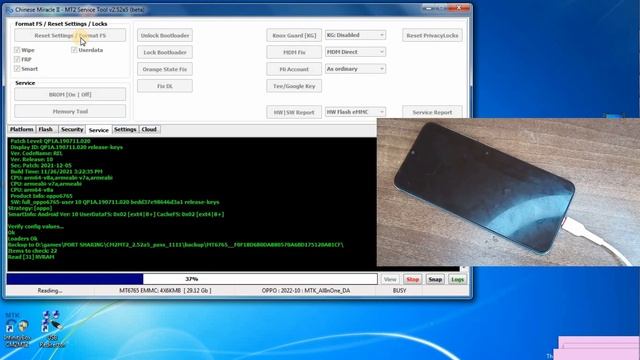The image size is (640, 360).
Task: Click Reset PrivacyLocks button
Action: [432, 36]
